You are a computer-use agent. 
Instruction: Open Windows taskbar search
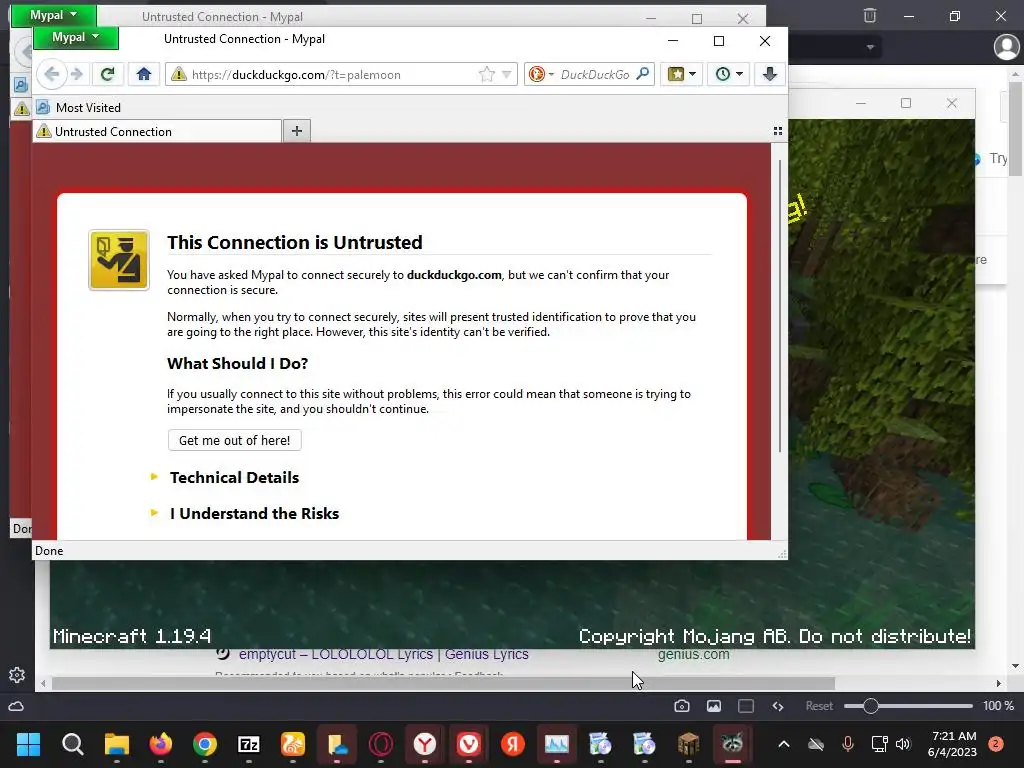click(x=72, y=744)
